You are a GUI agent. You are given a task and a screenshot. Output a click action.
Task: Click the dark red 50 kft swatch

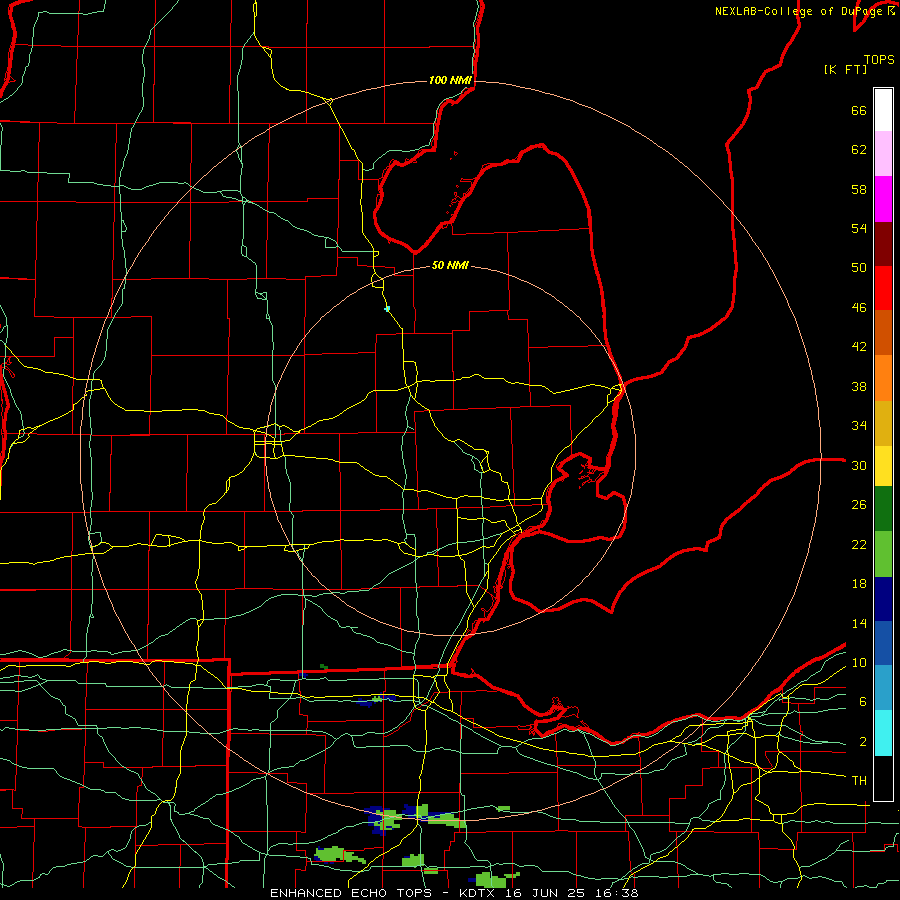pyautogui.click(x=883, y=244)
